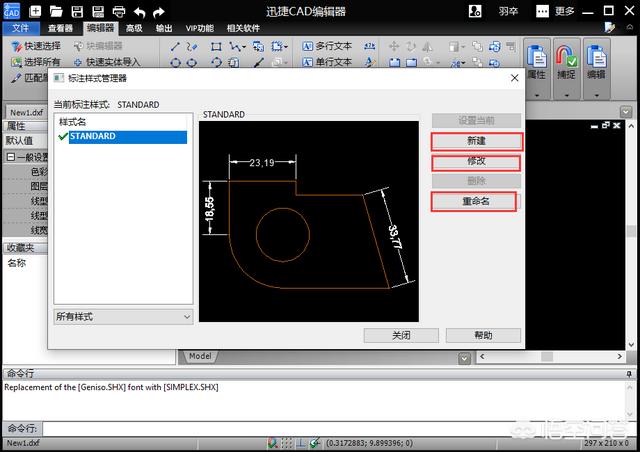Switch to the 查看器 viewer tab
Viewport: 640px width, 452px height.
[60, 28]
